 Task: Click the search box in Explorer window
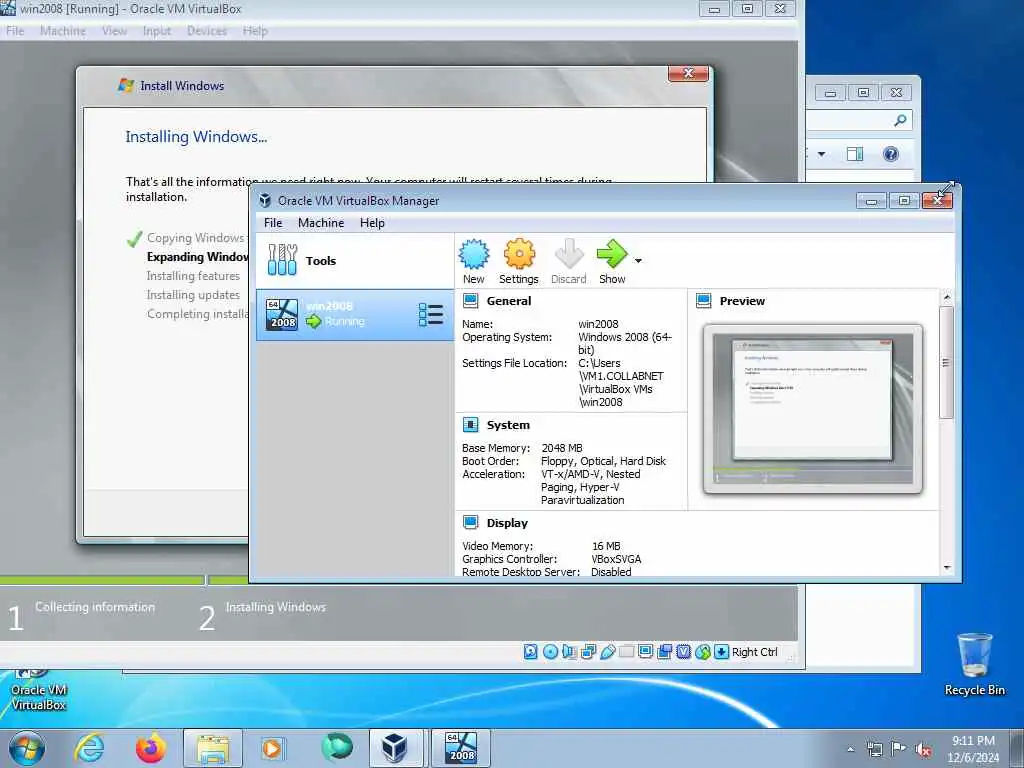point(859,120)
